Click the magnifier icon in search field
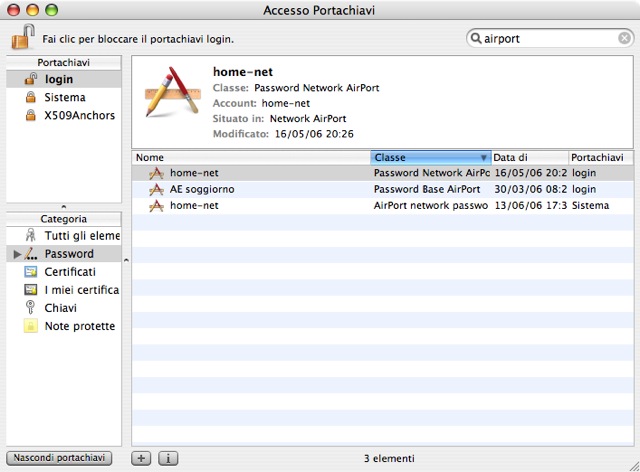The height and width of the screenshot is (472, 640). [476, 38]
